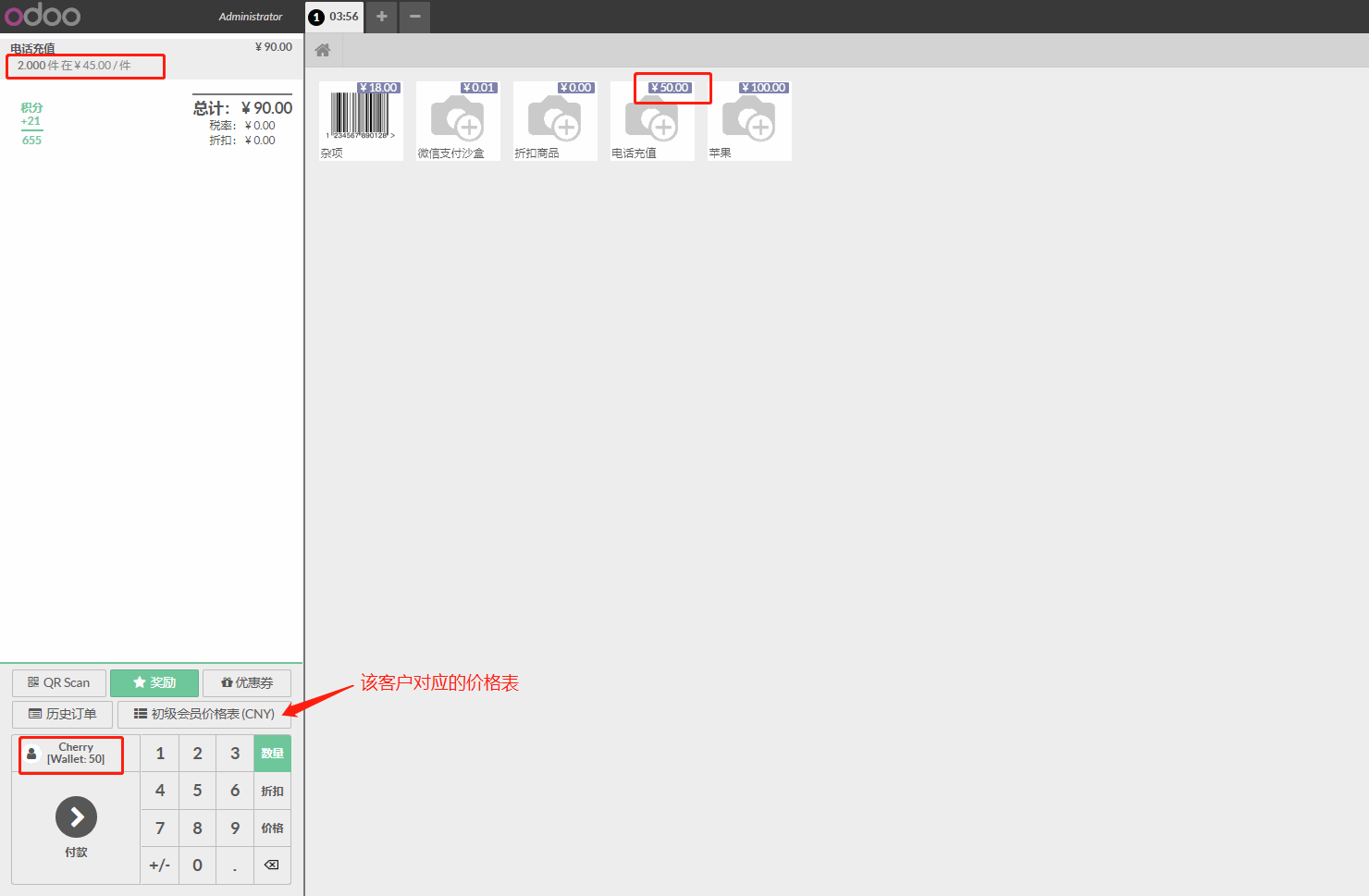Image resolution: width=1369 pixels, height=896 pixels.
Task: Switch numpad to 折扣 discount mode
Action: click(272, 792)
